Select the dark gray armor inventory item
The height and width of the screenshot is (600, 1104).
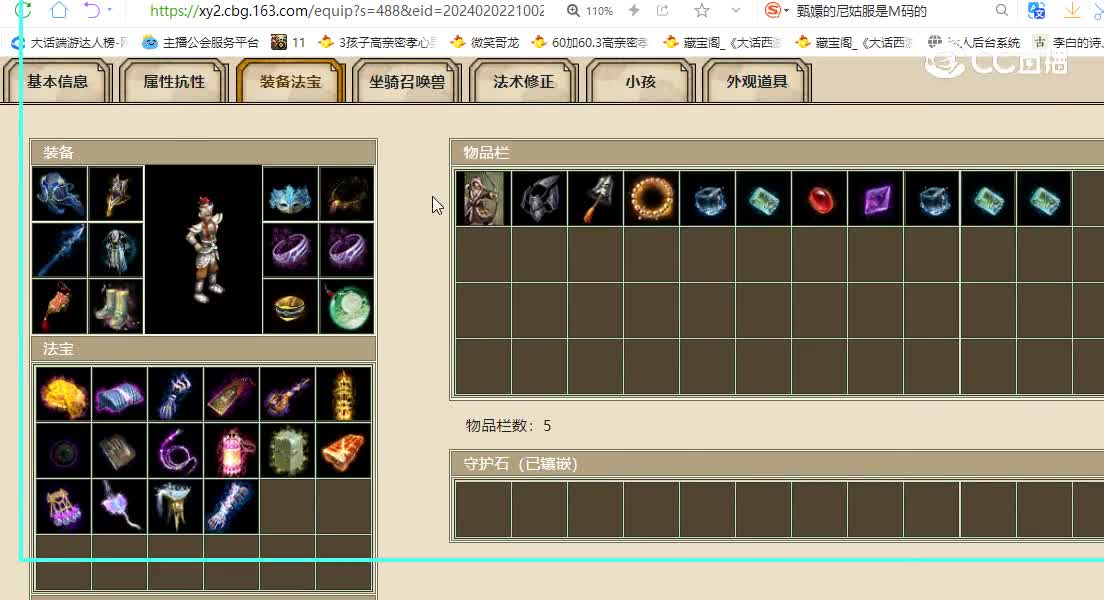(x=539, y=199)
